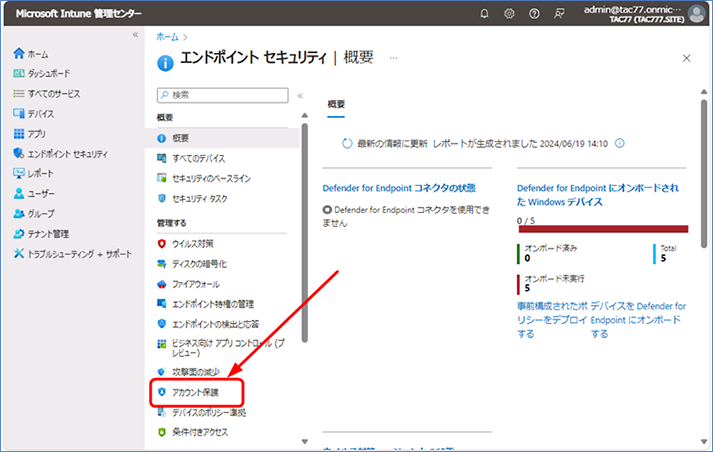Click the エンドポイントの検出と応答 icon
This screenshot has height=452, width=713.
[x=161, y=323]
